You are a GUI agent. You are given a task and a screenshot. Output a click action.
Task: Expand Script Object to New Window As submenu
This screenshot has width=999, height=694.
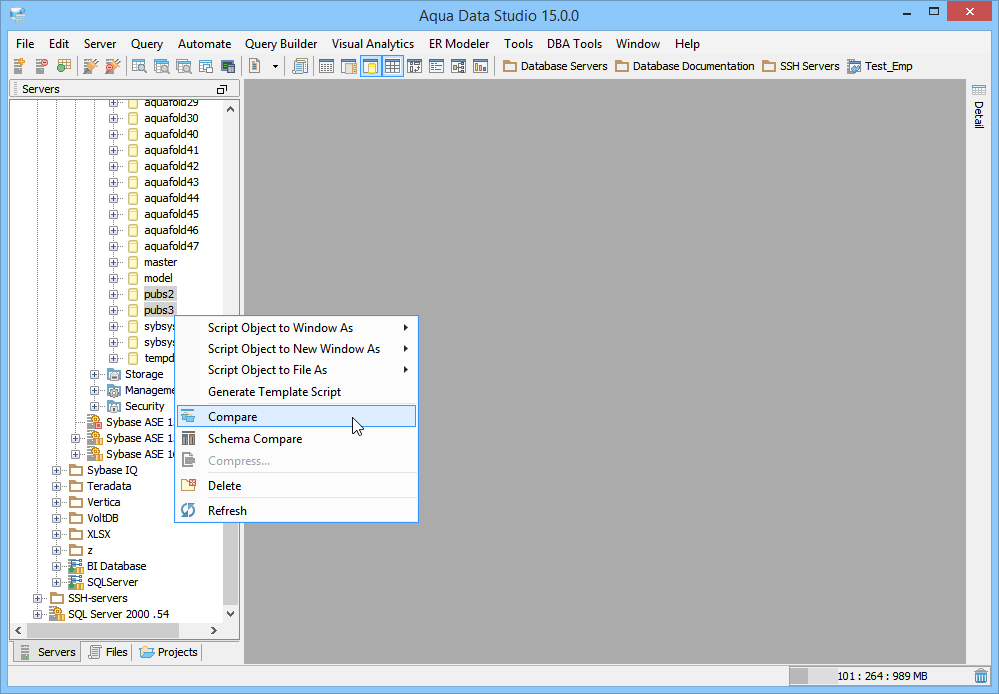(296, 349)
